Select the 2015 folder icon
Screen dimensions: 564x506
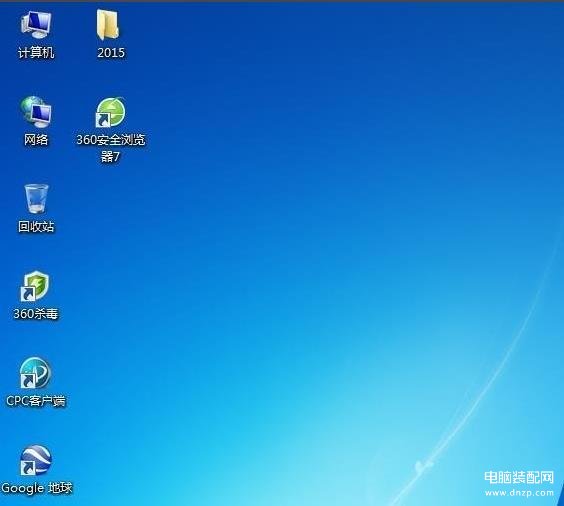[x=108, y=25]
